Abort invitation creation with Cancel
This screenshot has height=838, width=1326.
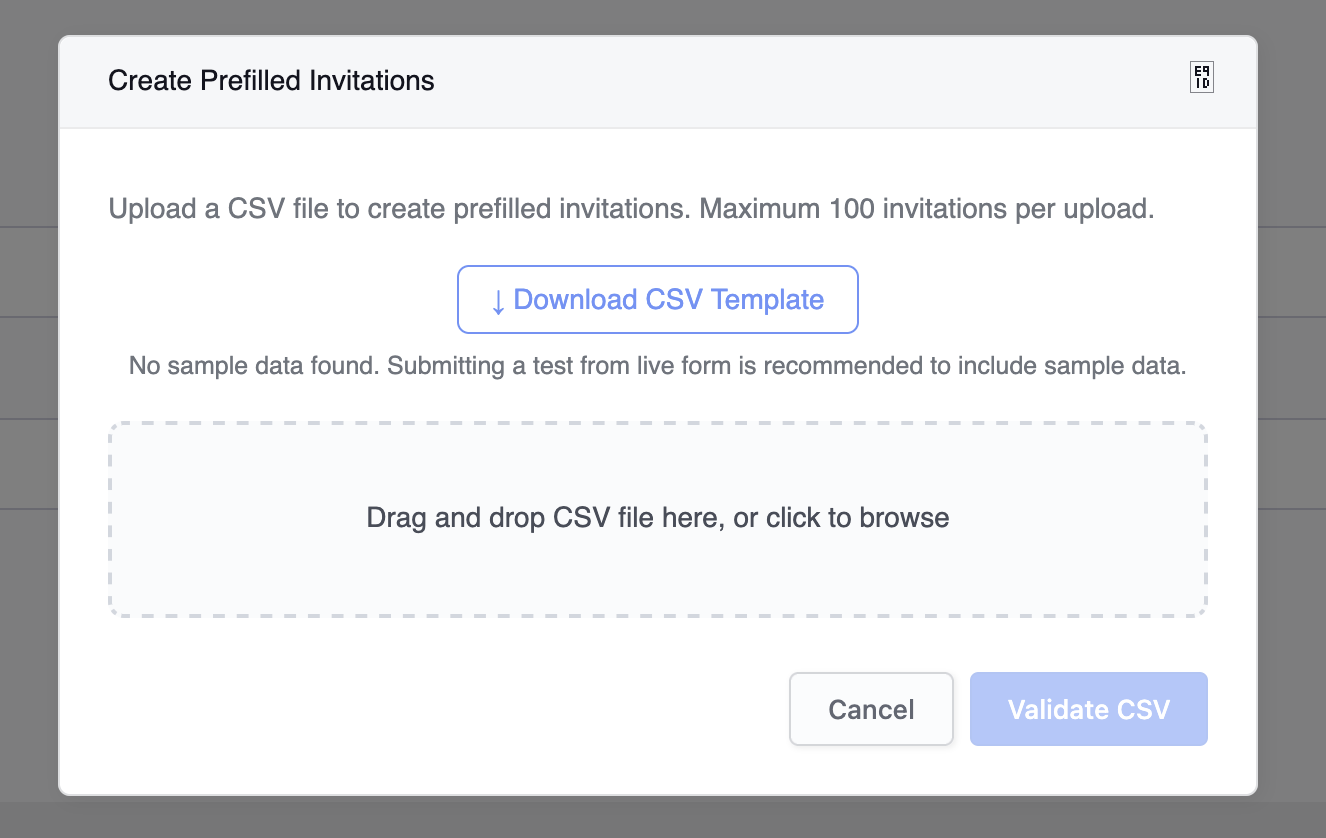[871, 709]
